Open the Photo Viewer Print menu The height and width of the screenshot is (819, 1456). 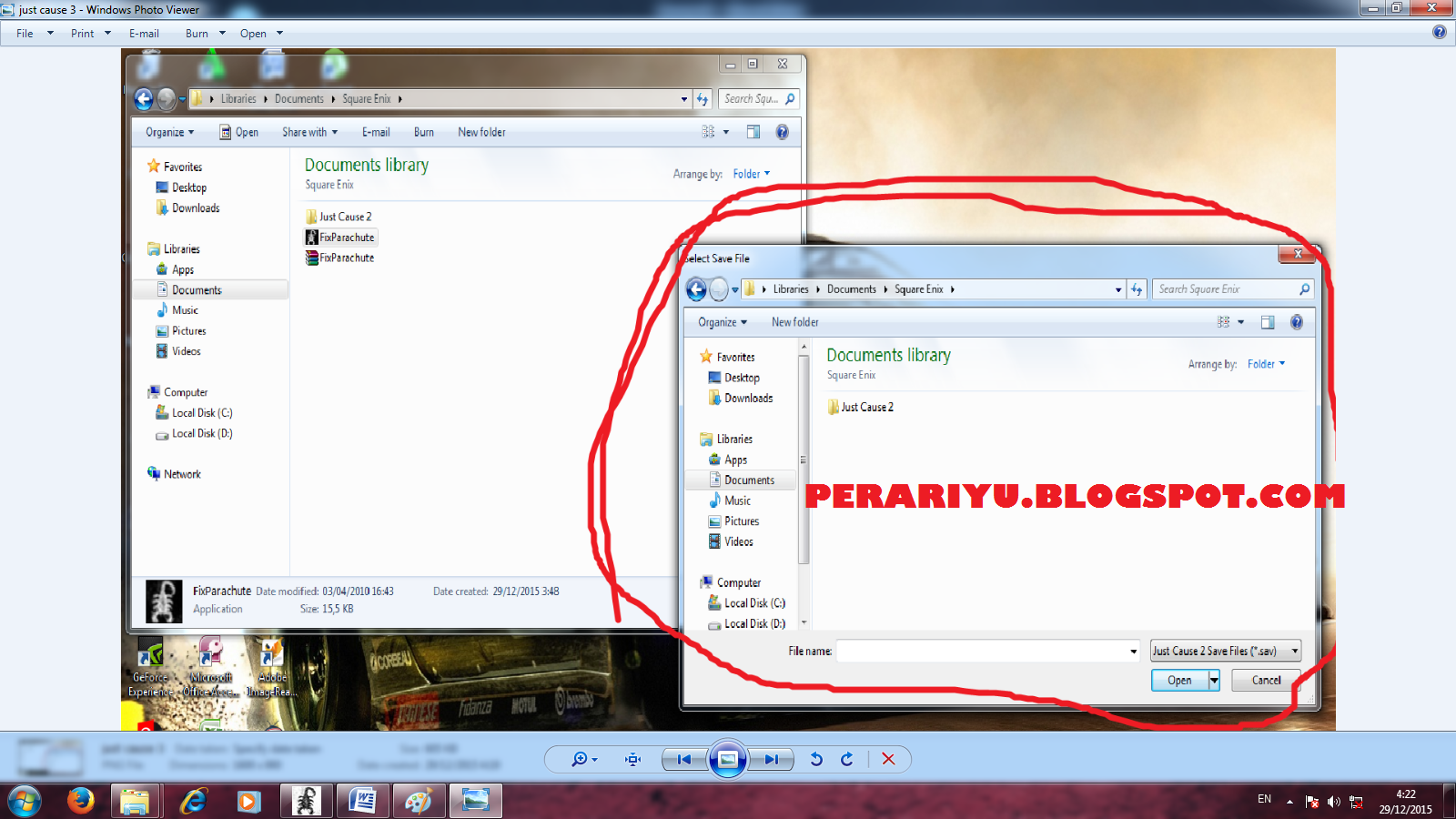point(90,34)
